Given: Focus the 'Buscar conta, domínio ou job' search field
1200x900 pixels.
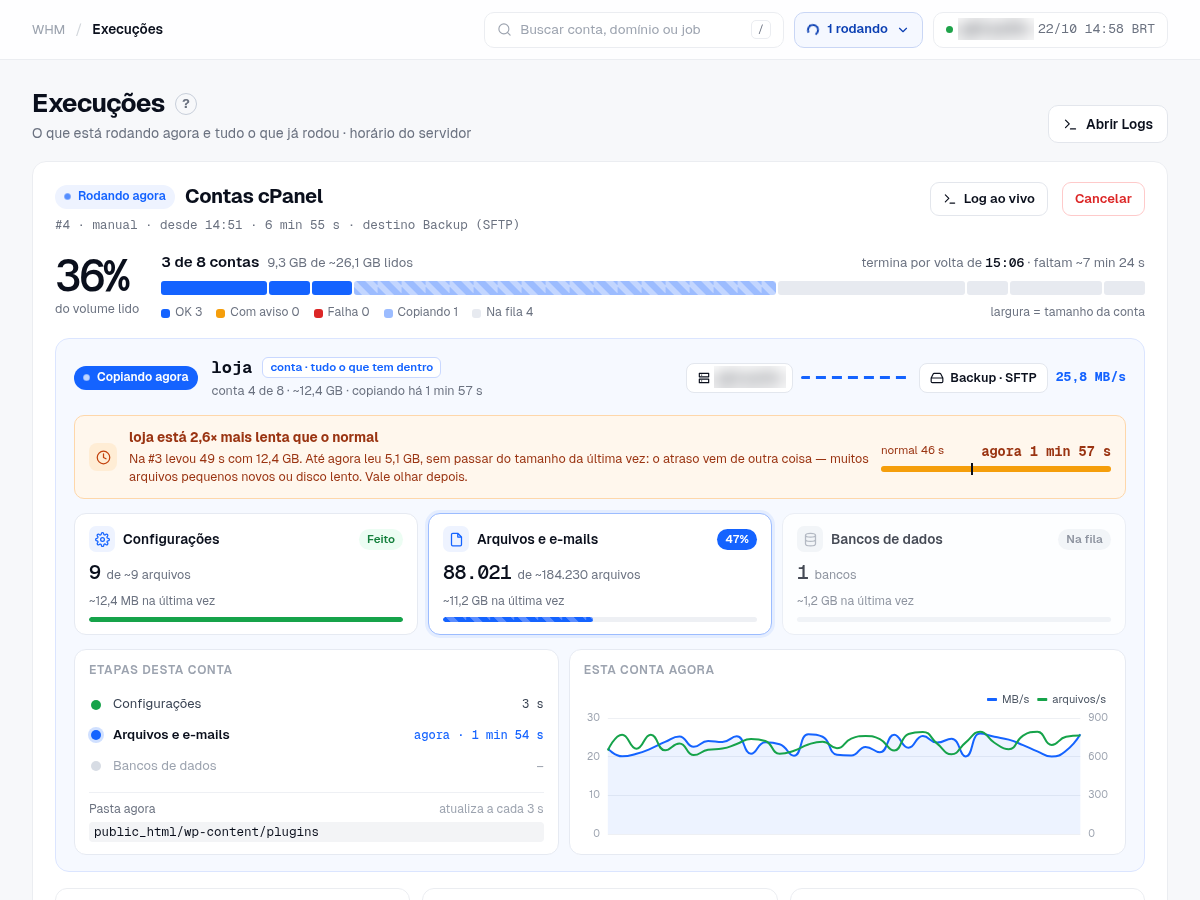Looking at the screenshot, I should 634,30.
